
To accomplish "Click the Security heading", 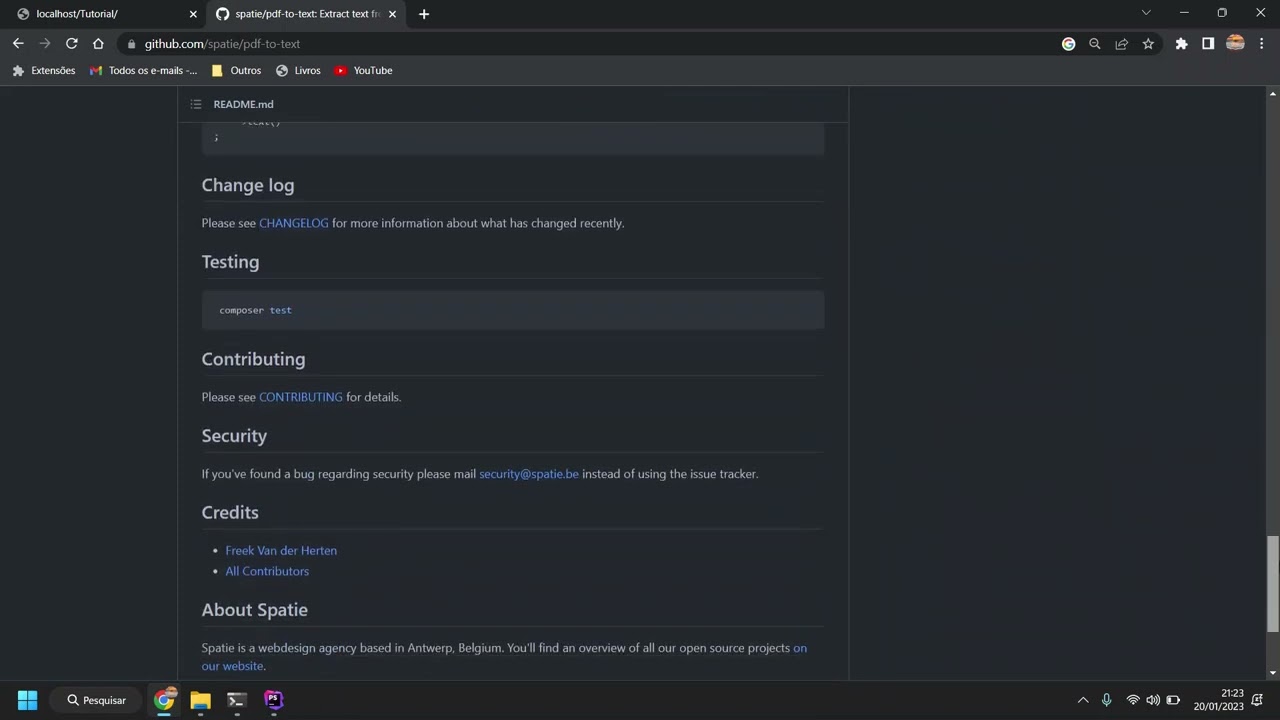I will pyautogui.click(x=234, y=436).
